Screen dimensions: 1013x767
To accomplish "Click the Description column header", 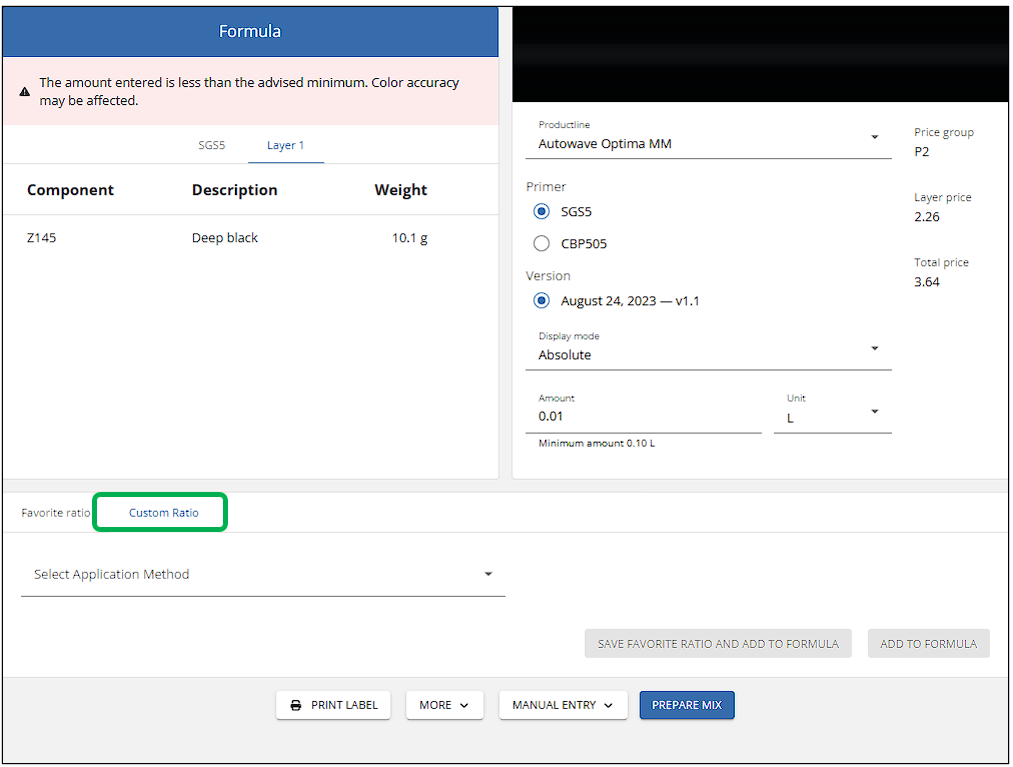I will 235,190.
